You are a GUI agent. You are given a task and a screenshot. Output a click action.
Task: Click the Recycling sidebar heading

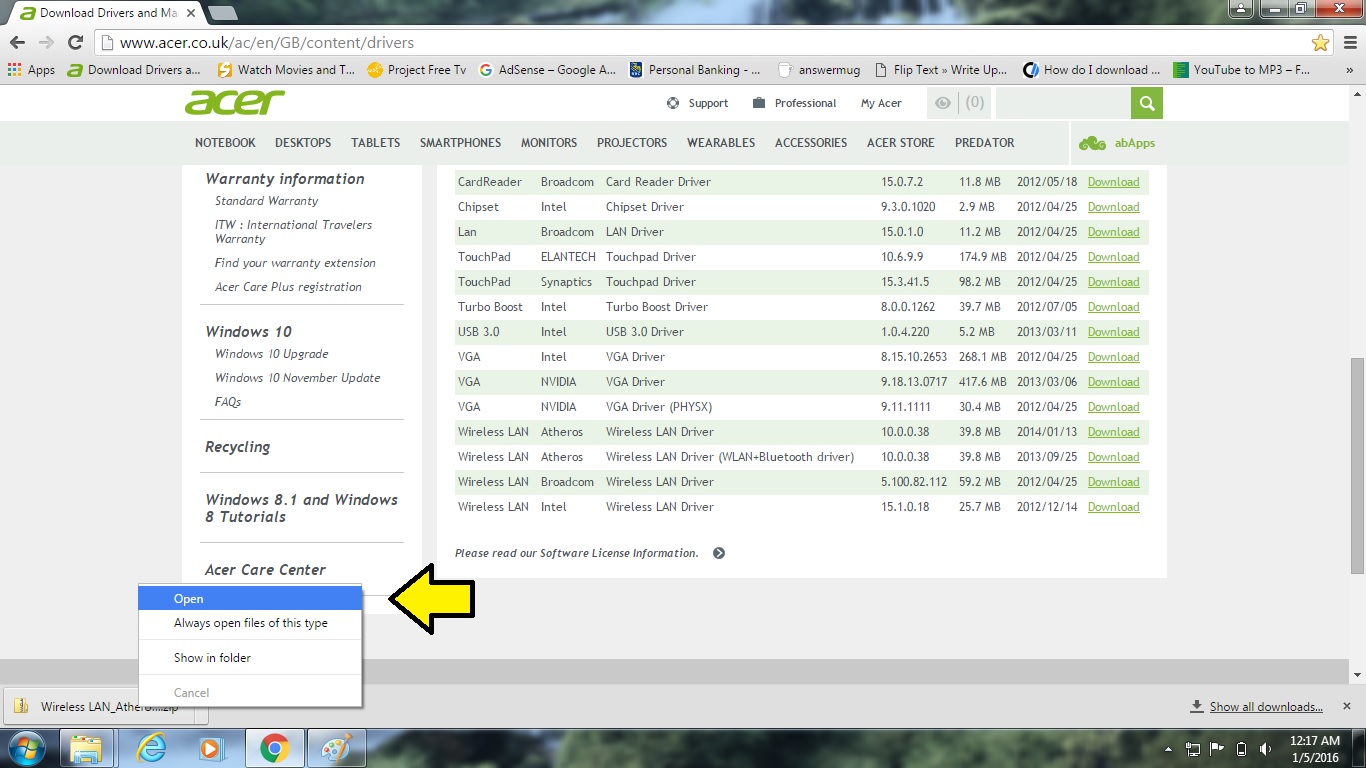point(237,447)
